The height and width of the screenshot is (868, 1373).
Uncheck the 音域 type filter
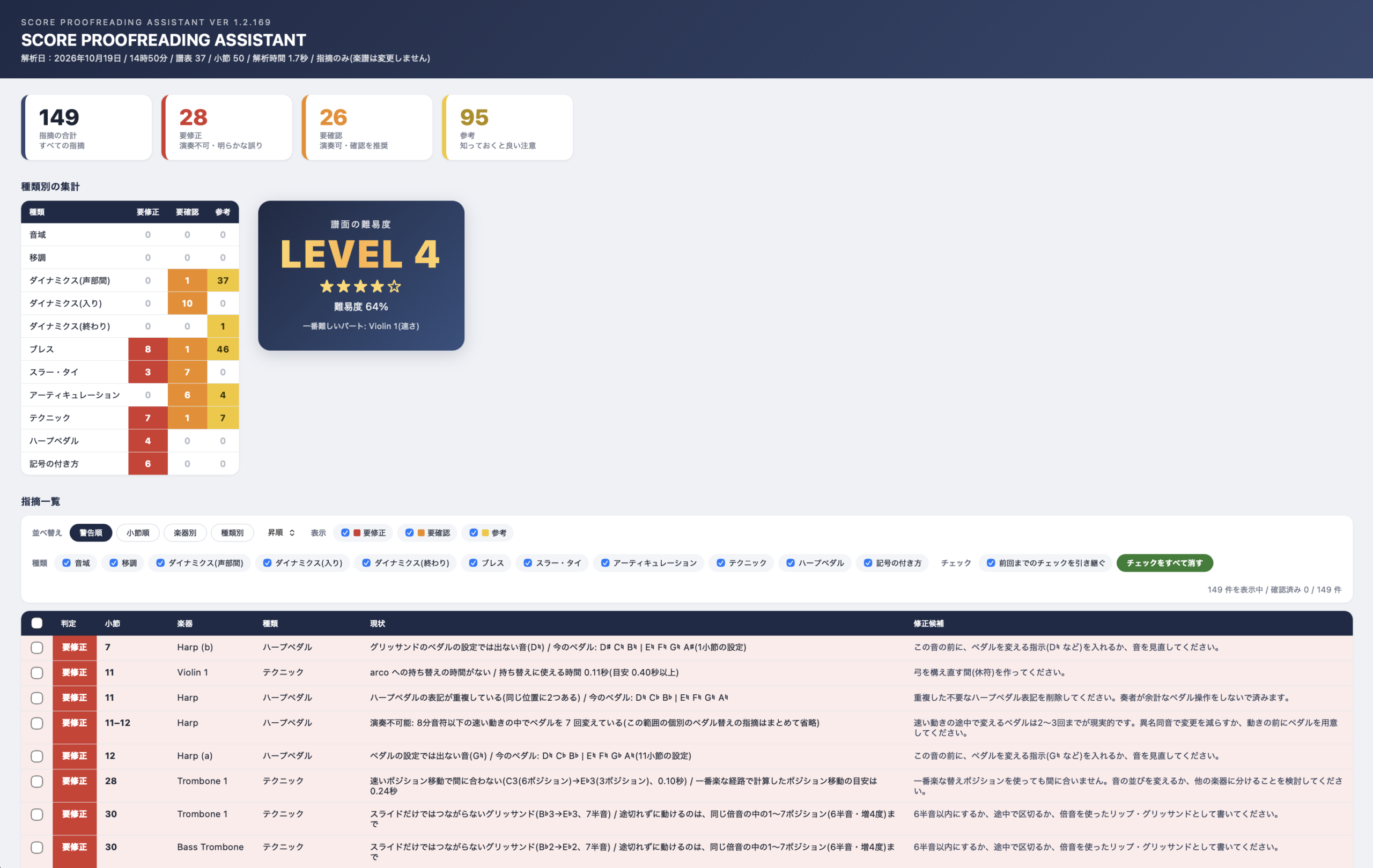[67, 563]
